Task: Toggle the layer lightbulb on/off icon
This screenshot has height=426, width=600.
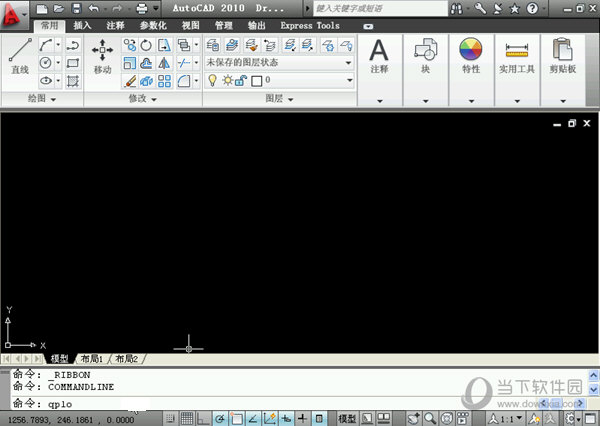Action: 212,79
